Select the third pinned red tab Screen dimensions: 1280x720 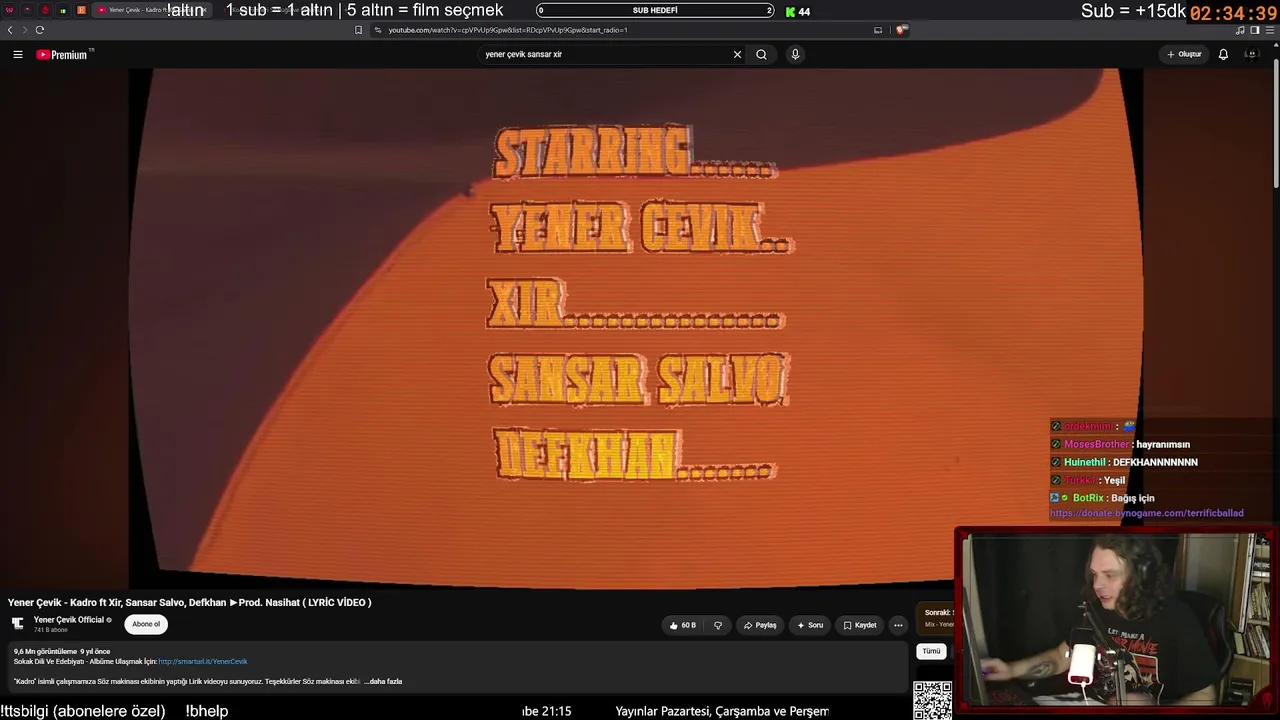(45, 10)
